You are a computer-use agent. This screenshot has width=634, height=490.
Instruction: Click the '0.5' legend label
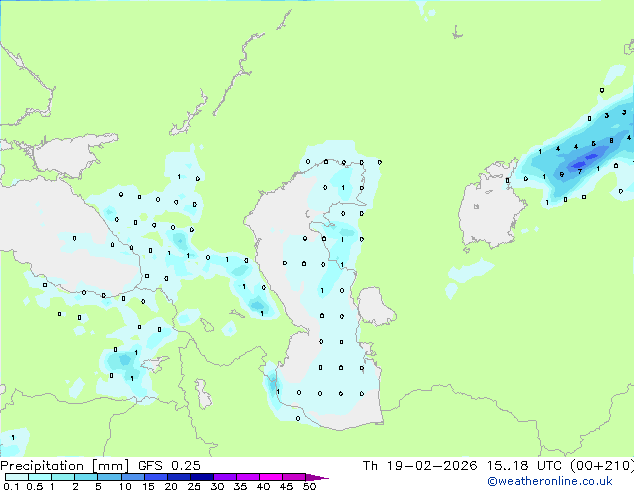[x=35, y=486]
